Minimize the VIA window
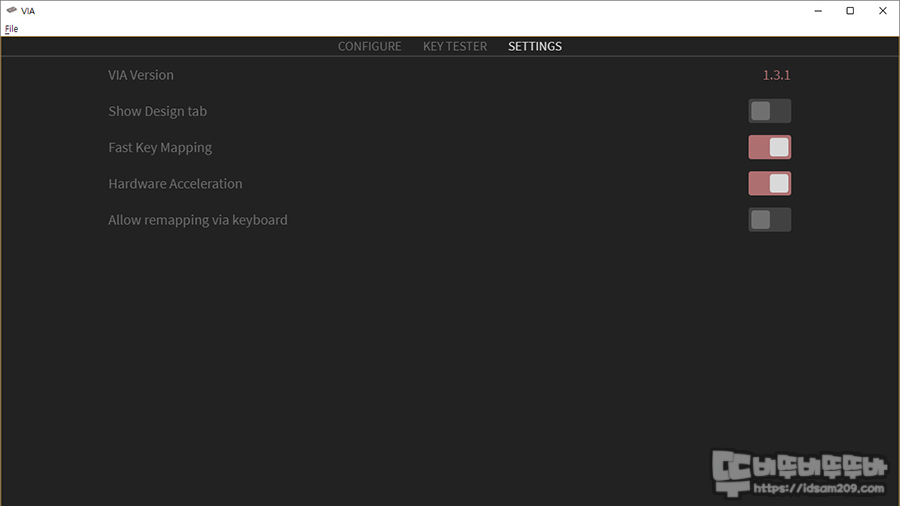Screen dimensions: 900x506 point(818,11)
